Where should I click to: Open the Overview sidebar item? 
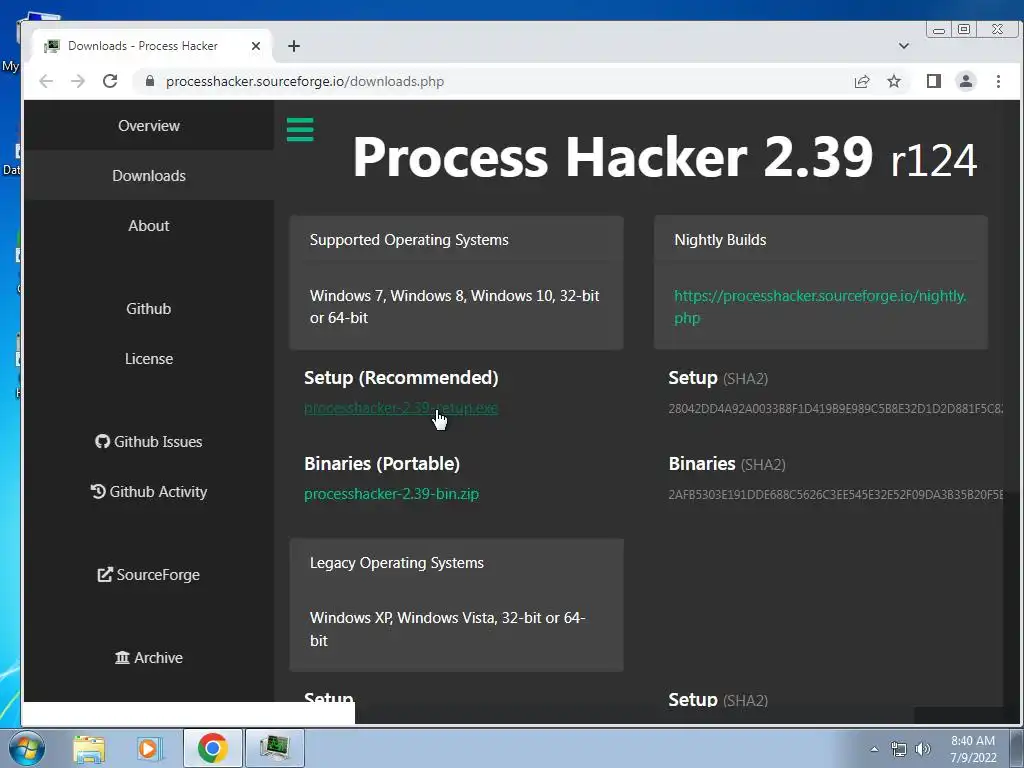point(149,125)
